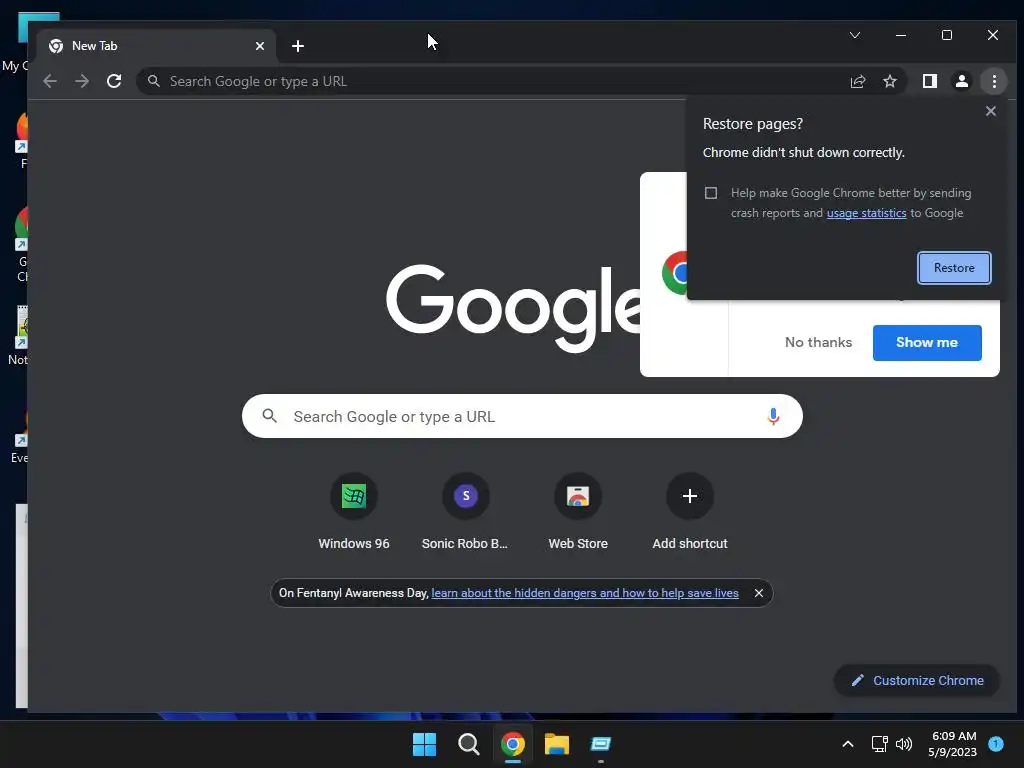Open the usage statistics link

pos(866,213)
